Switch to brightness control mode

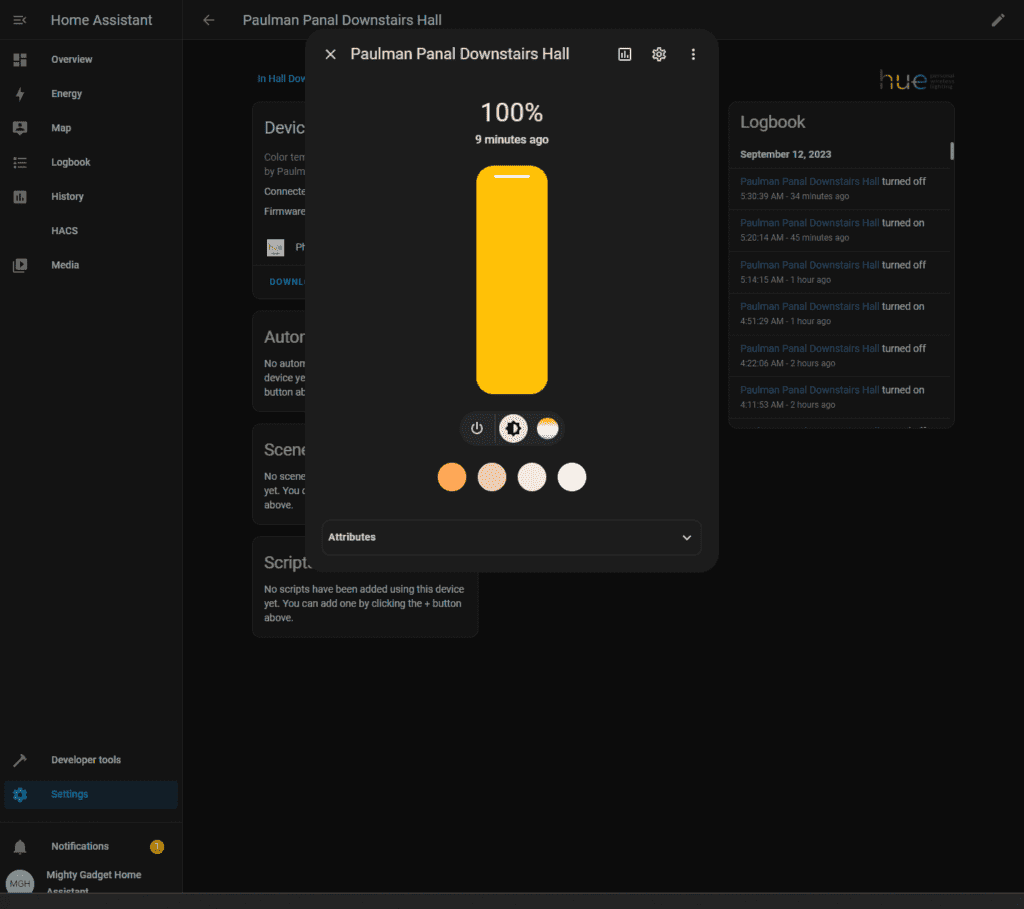coord(513,429)
